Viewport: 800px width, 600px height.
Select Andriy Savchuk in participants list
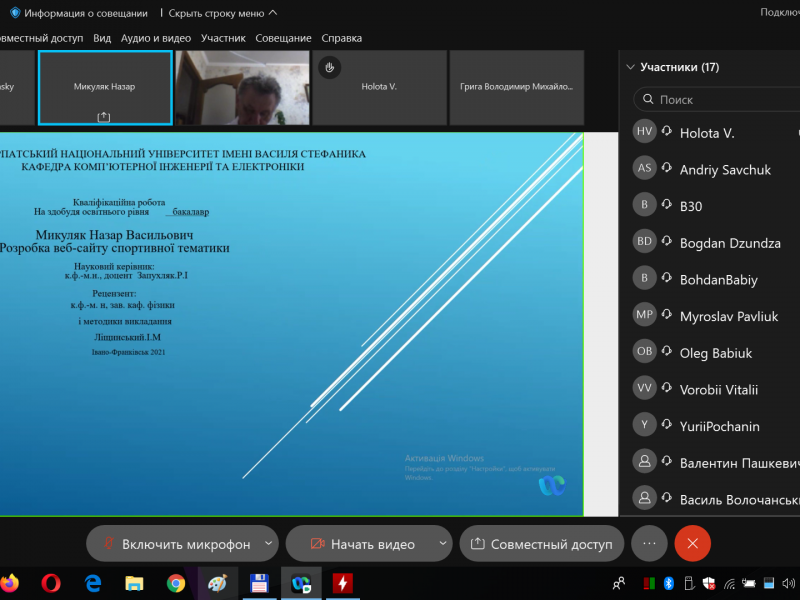pyautogui.click(x=725, y=170)
